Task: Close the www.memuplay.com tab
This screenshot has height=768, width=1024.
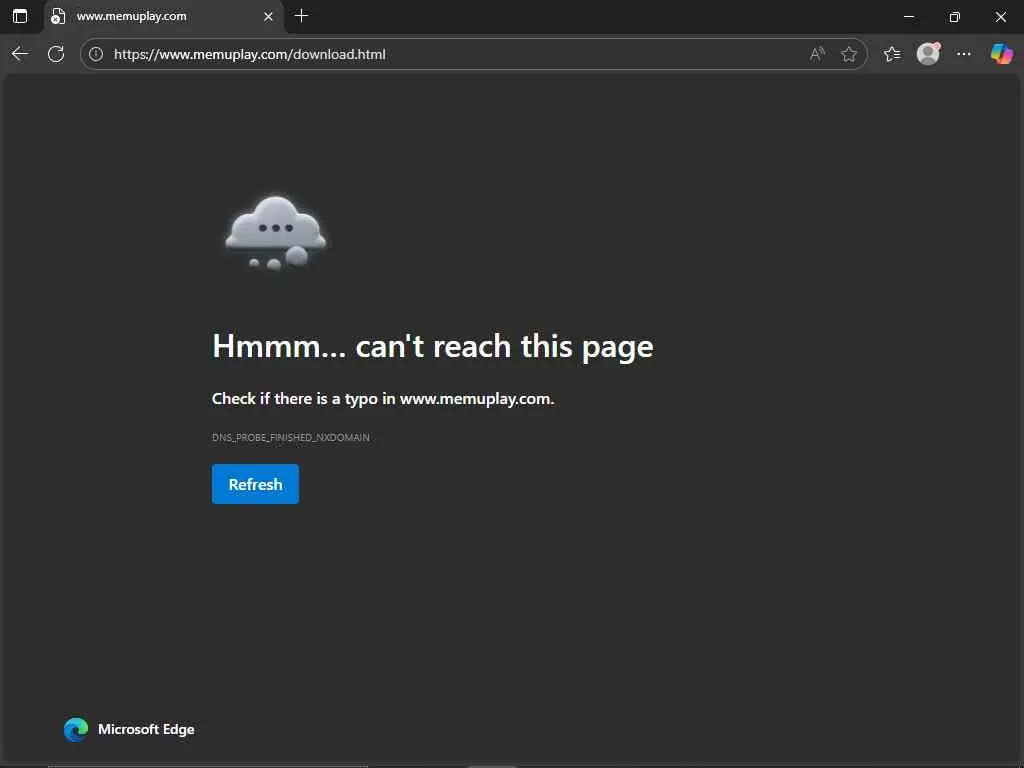Action: tap(268, 16)
